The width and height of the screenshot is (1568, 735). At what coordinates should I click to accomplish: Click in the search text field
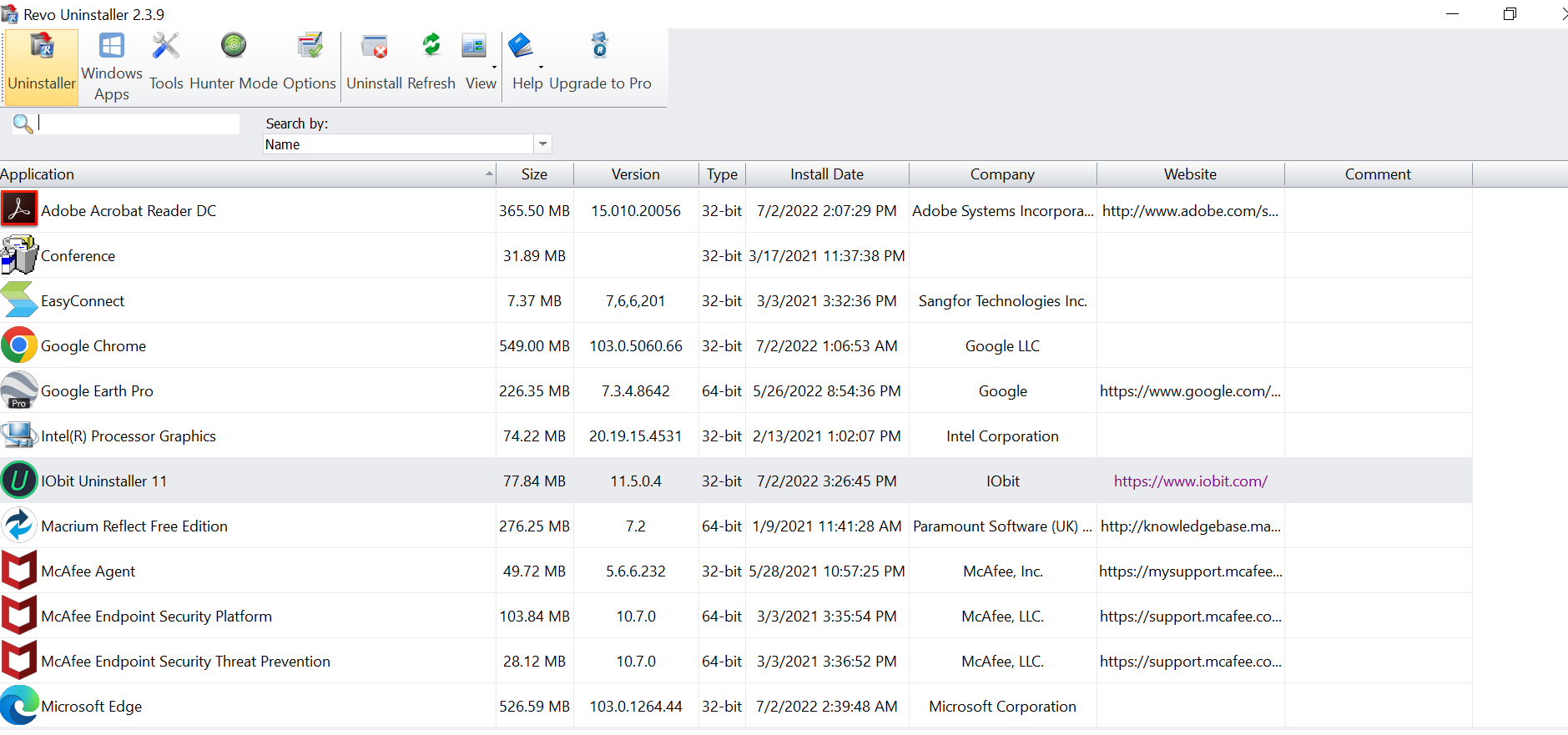pyautogui.click(x=139, y=123)
